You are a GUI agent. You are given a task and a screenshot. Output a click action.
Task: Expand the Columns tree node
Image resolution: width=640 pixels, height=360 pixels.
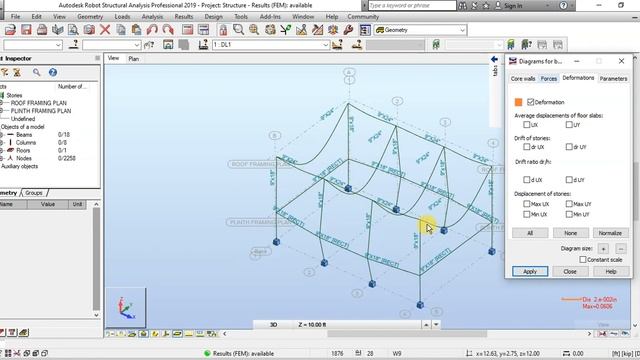click(1, 142)
